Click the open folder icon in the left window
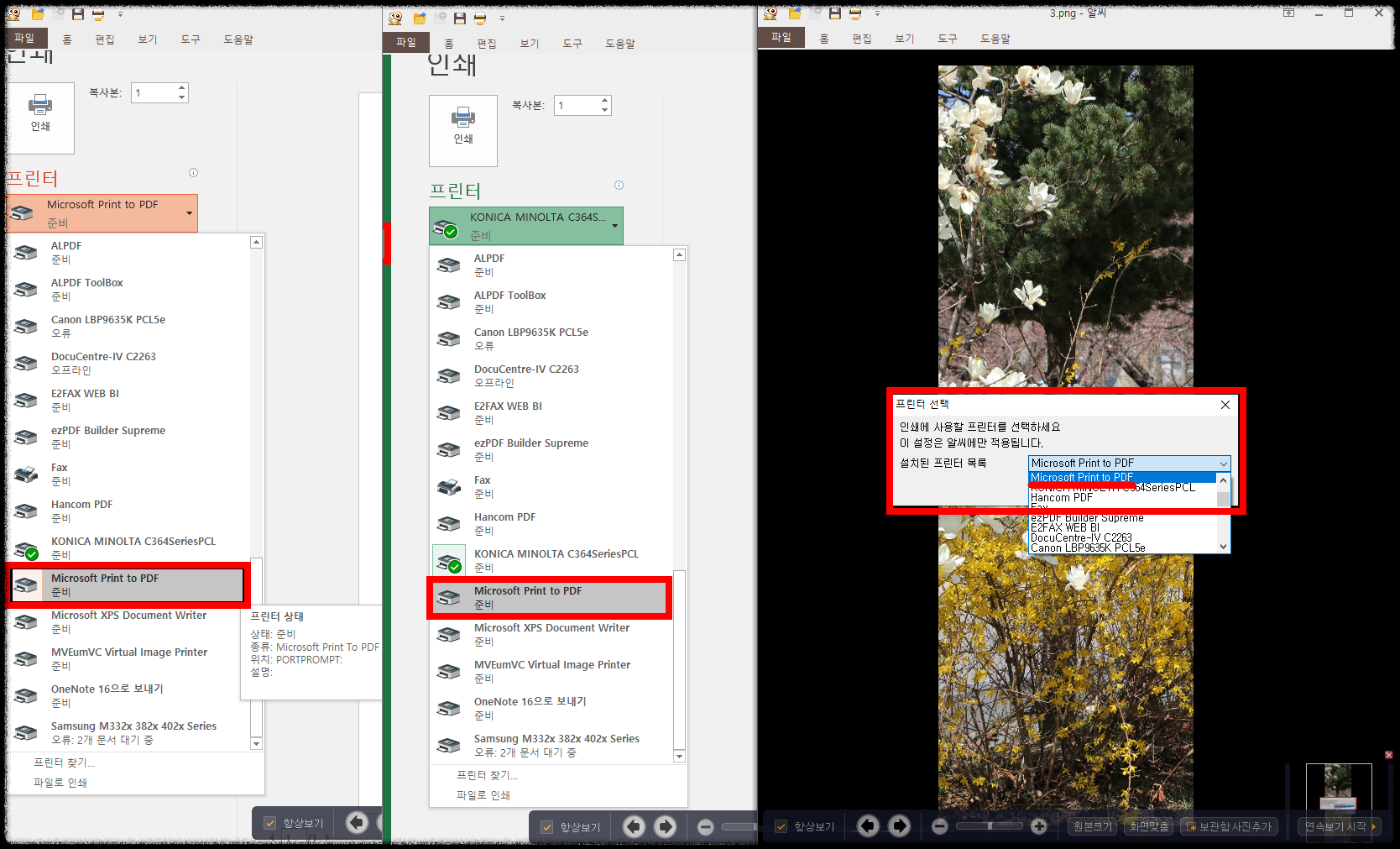1400x849 pixels. [37, 14]
